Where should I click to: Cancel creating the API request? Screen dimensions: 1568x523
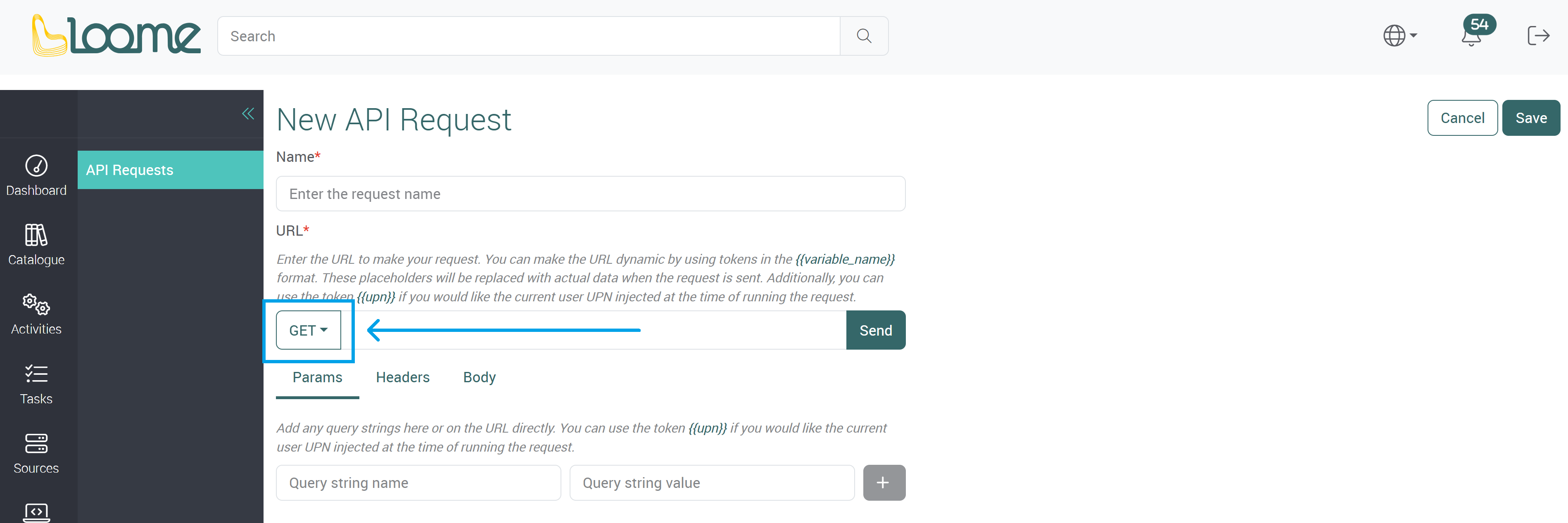tap(1462, 117)
